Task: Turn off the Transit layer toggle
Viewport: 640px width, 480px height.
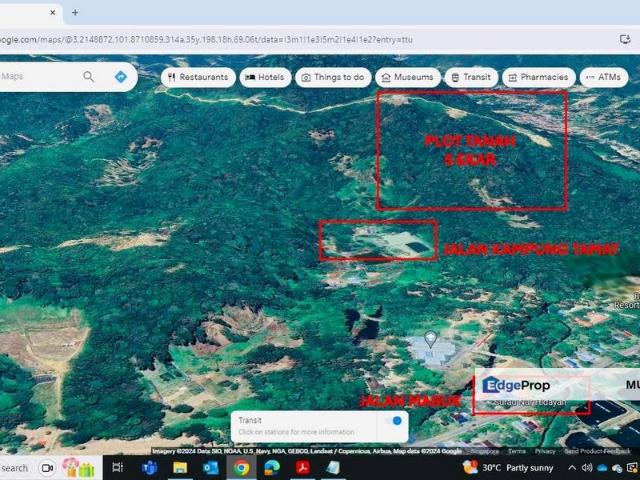Action: tap(393, 421)
